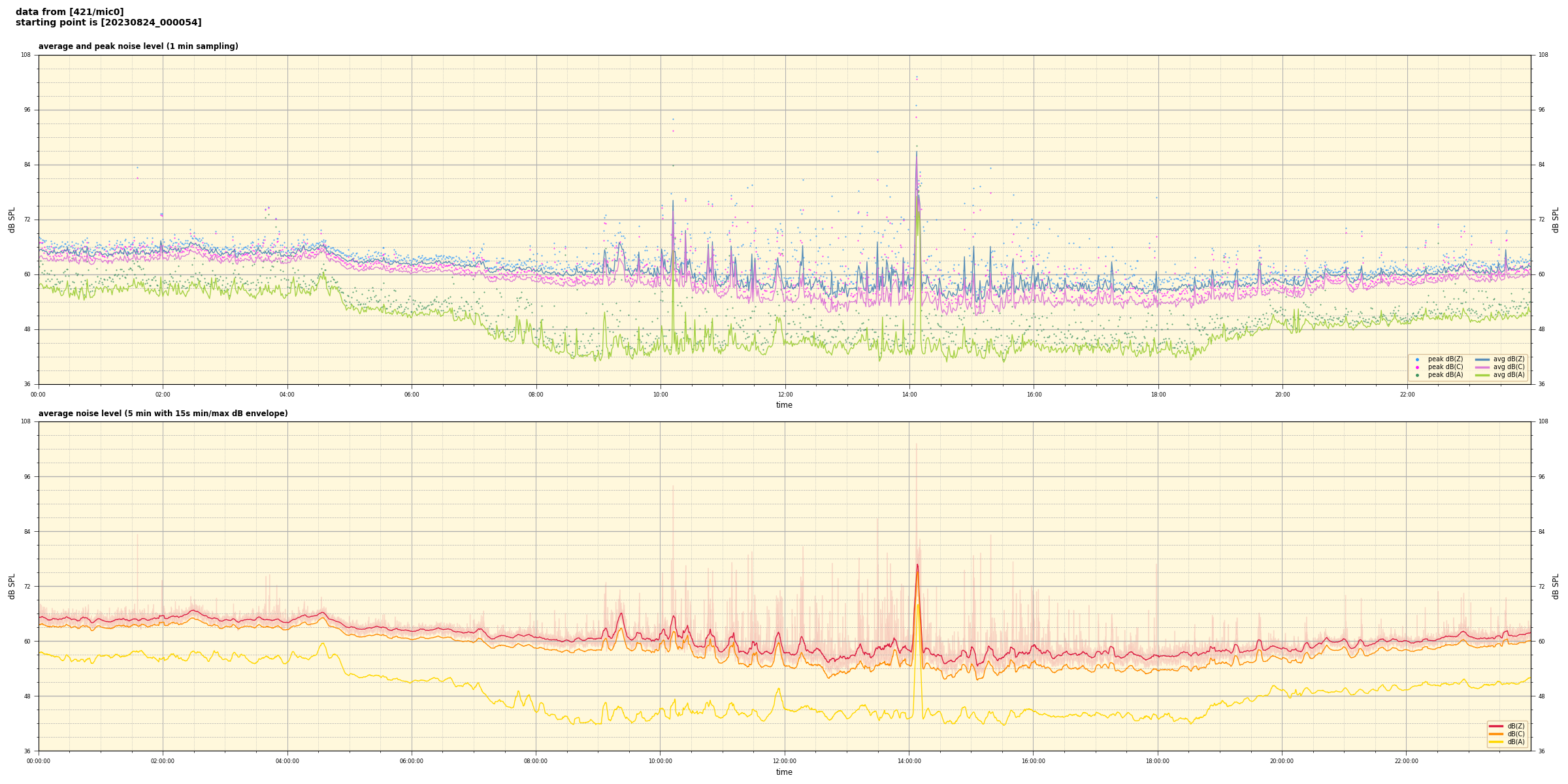Click the 14:00 tick label on upper chart

pyautogui.click(x=909, y=395)
